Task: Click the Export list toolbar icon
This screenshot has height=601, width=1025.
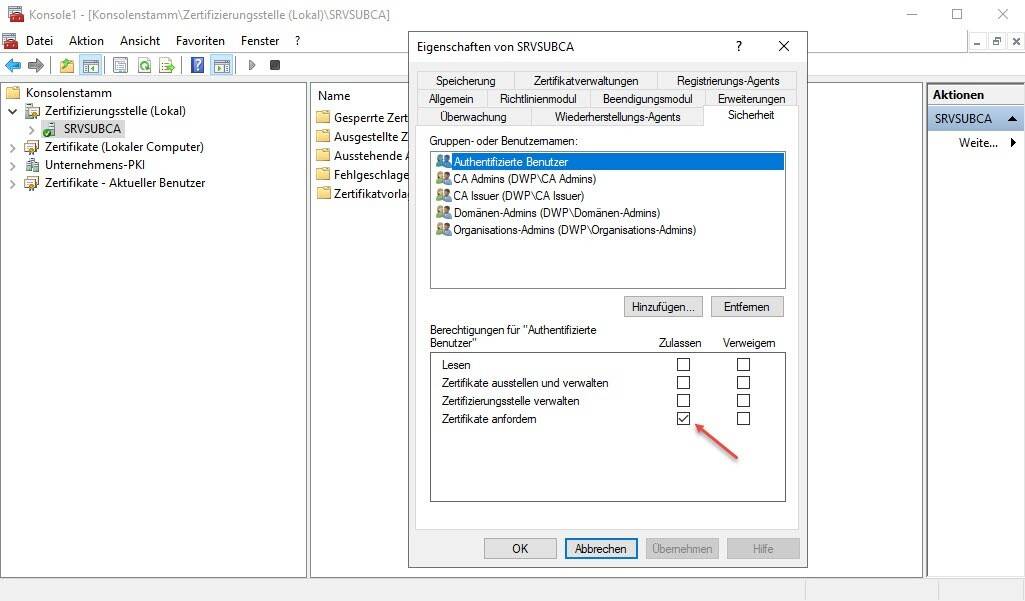Action: pyautogui.click(x=167, y=65)
